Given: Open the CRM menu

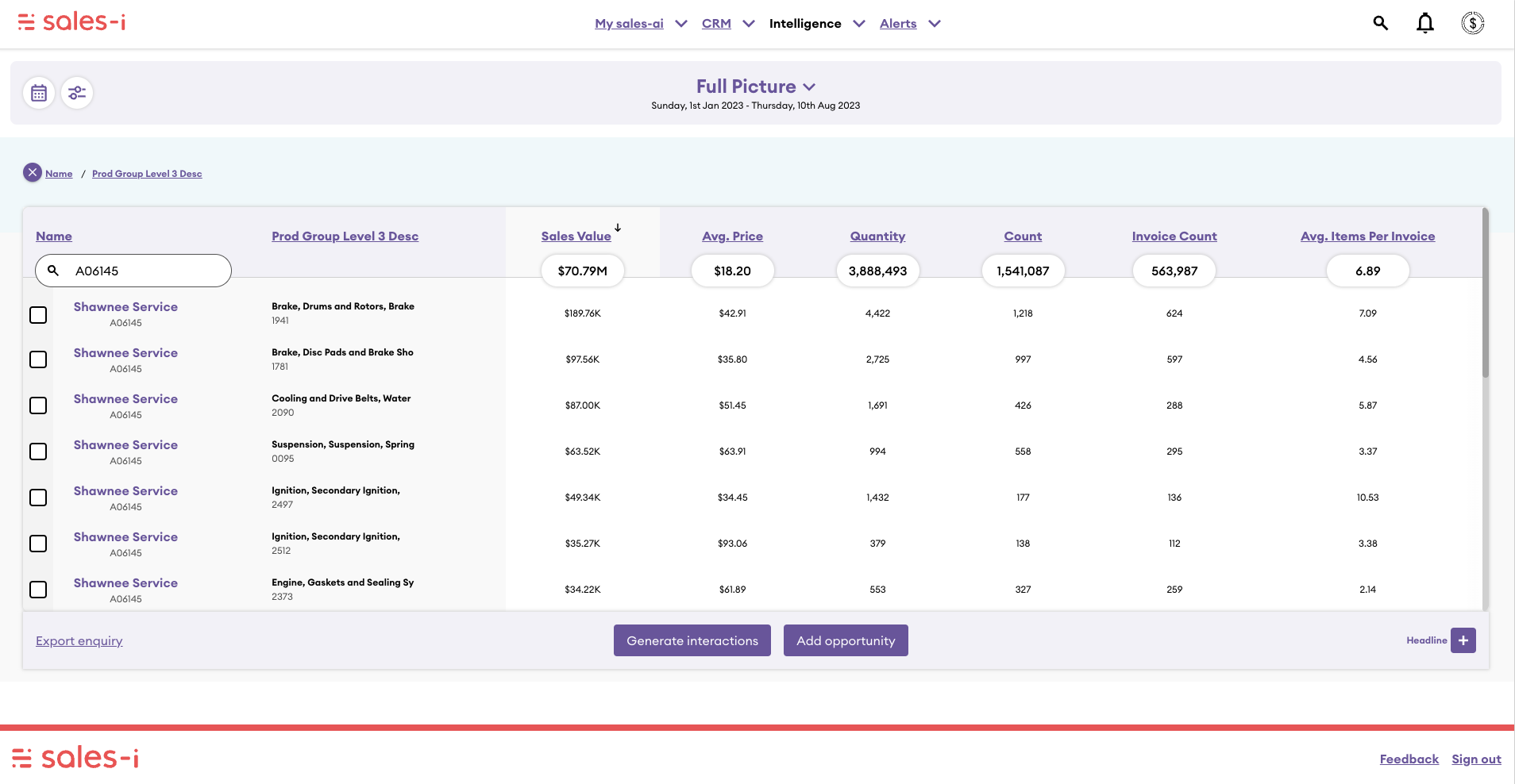Looking at the screenshot, I should pyautogui.click(x=716, y=24).
